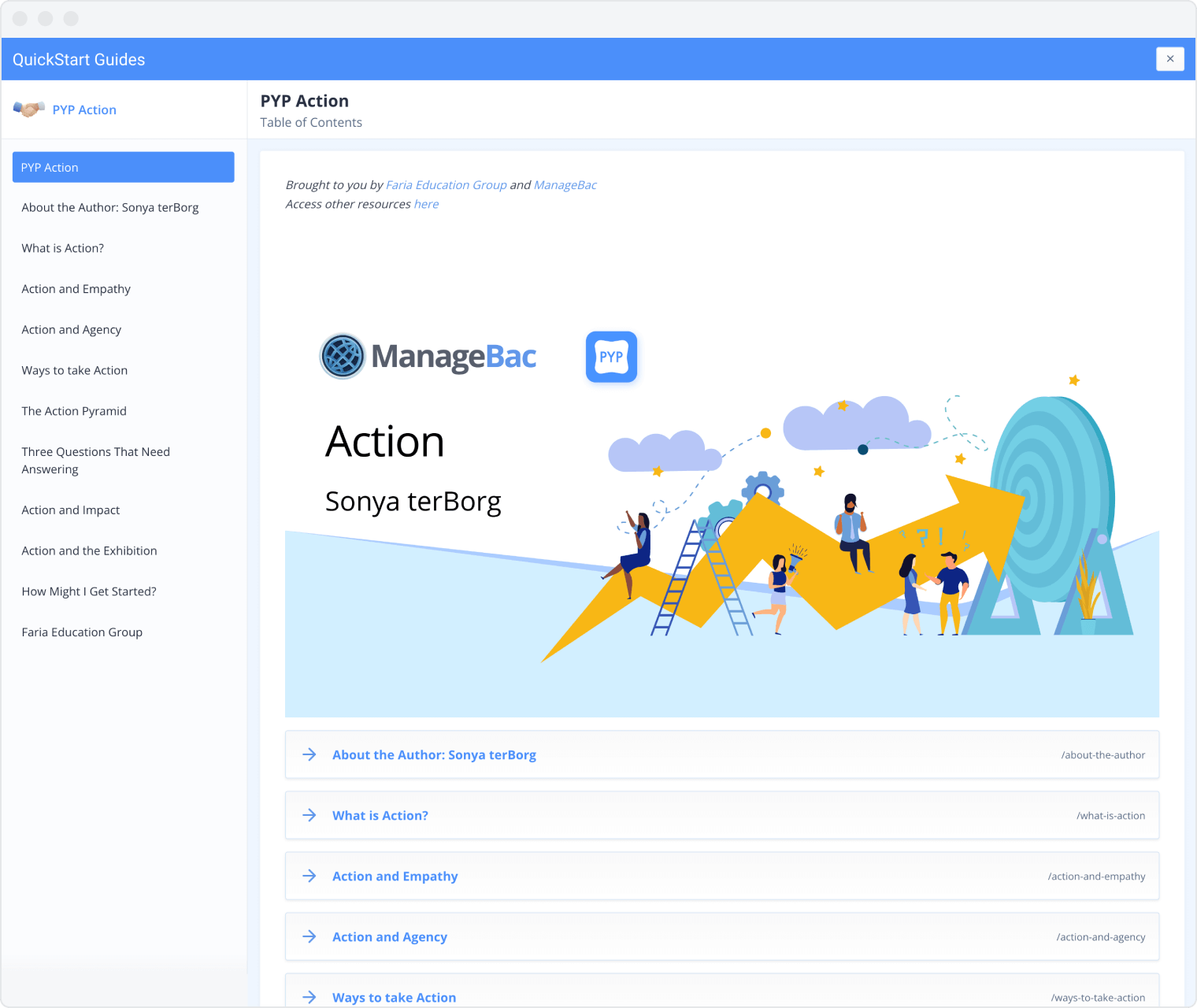
Task: Click arrow icon beside What is Action?
Action: [309, 815]
